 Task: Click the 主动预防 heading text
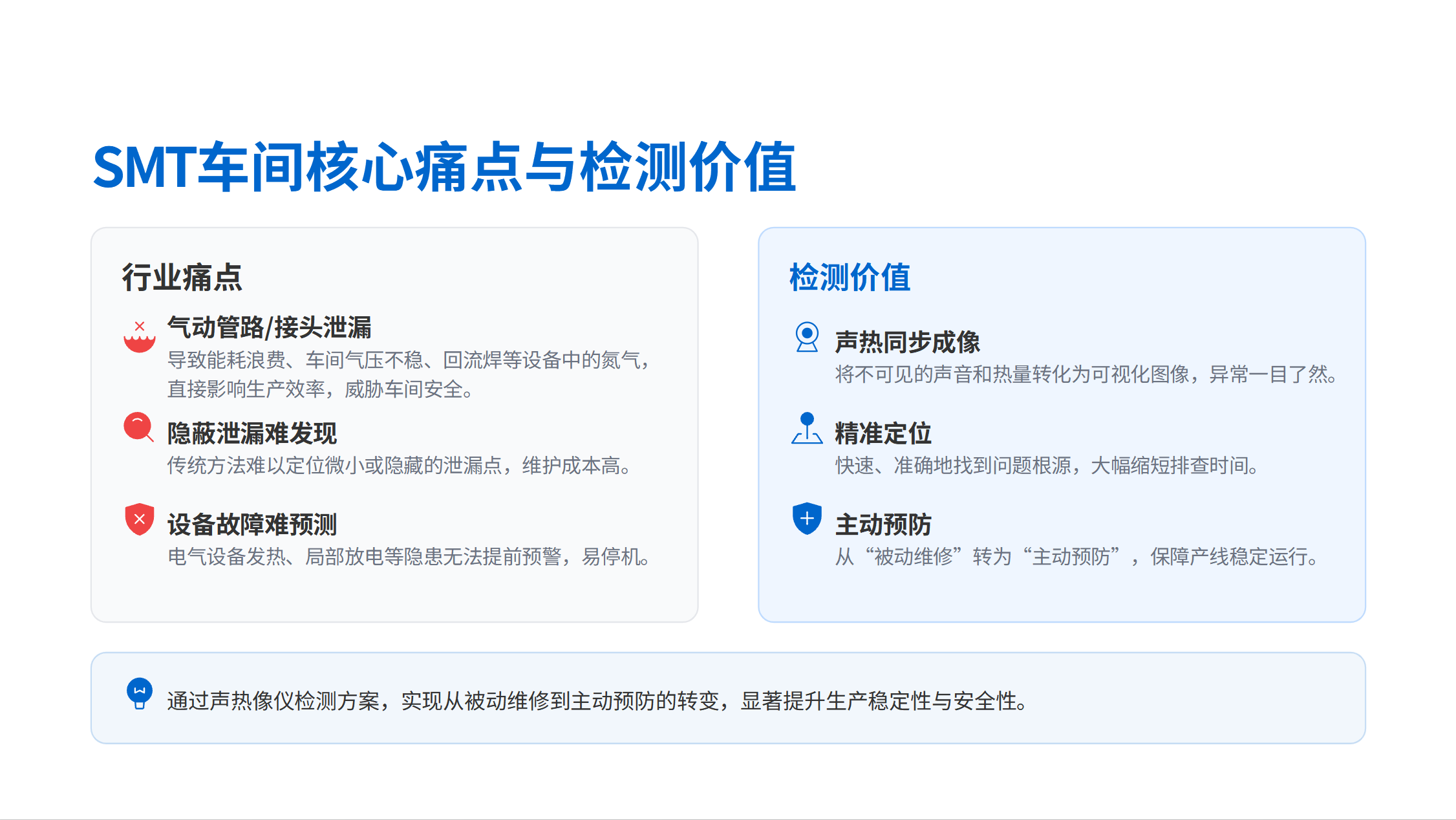[x=883, y=524]
